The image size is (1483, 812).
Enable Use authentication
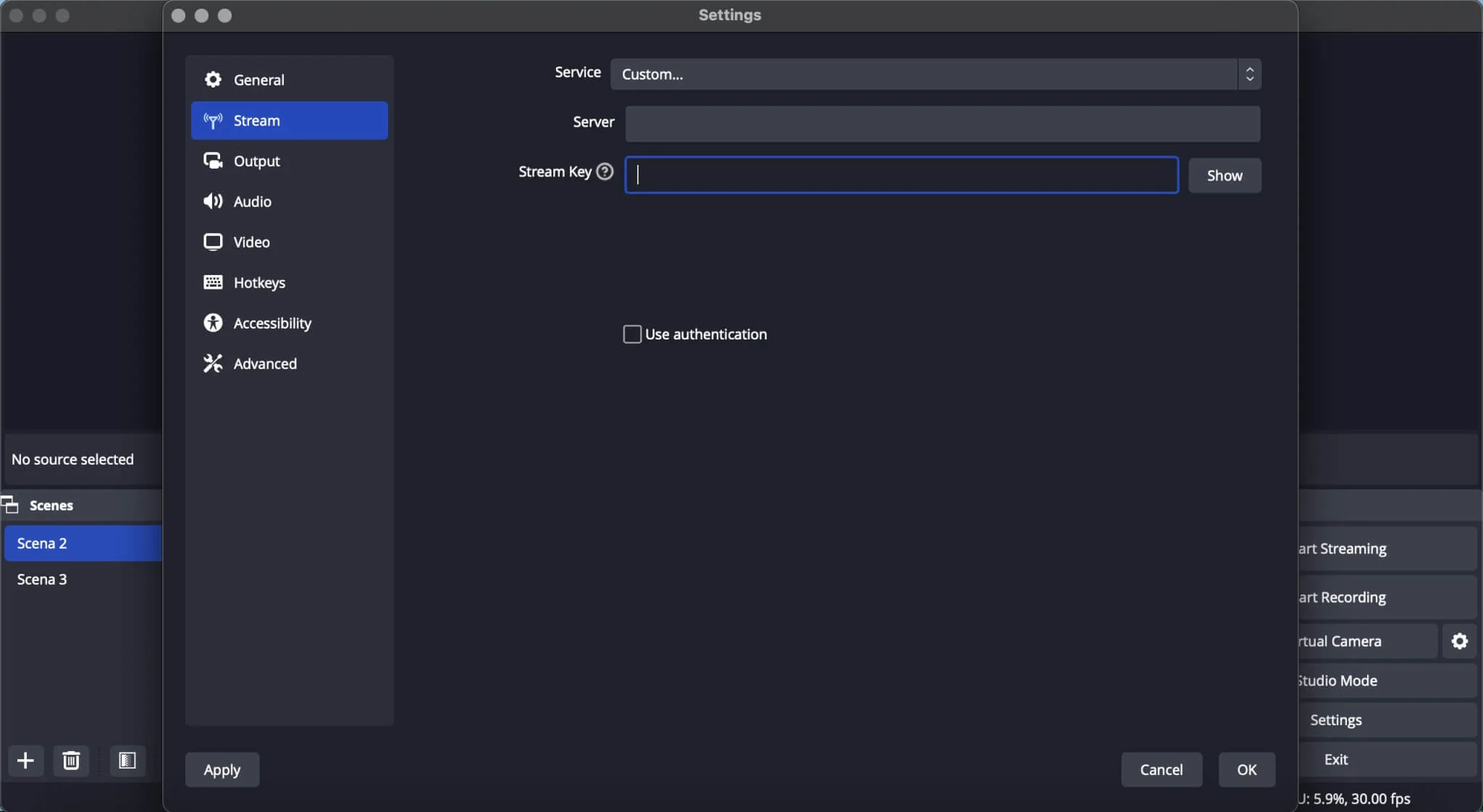click(631, 334)
